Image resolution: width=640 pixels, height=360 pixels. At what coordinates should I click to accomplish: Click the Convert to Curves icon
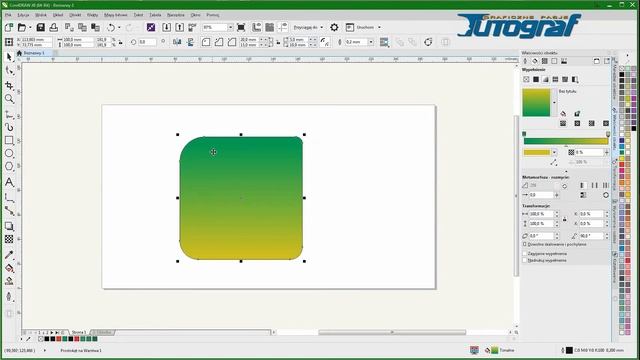click(x=428, y=42)
